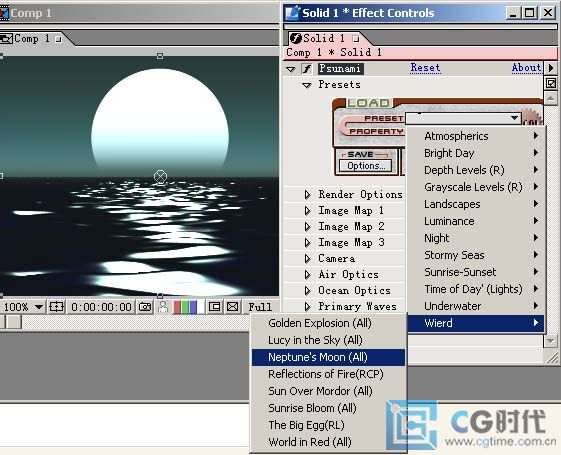
Task: Toggle the green channel swatch
Action: tap(185, 307)
